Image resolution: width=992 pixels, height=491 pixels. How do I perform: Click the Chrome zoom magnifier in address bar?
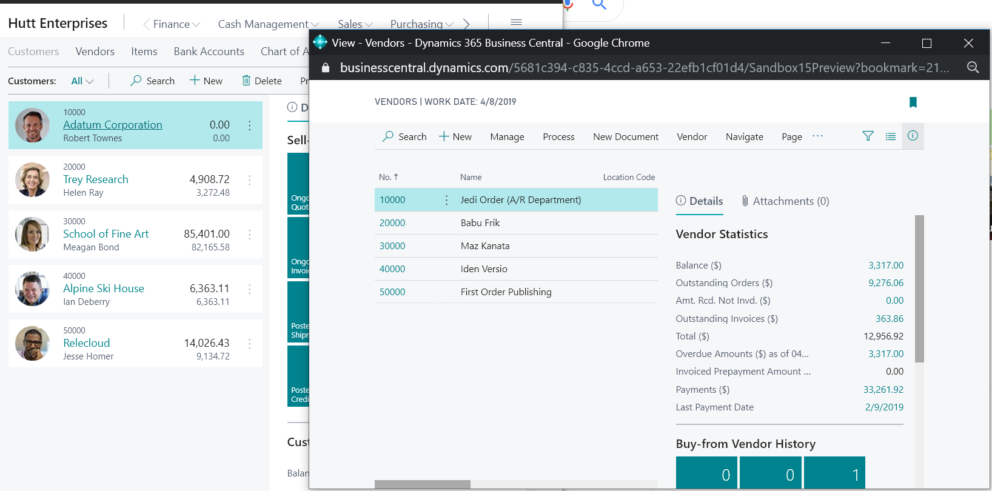[x=973, y=68]
